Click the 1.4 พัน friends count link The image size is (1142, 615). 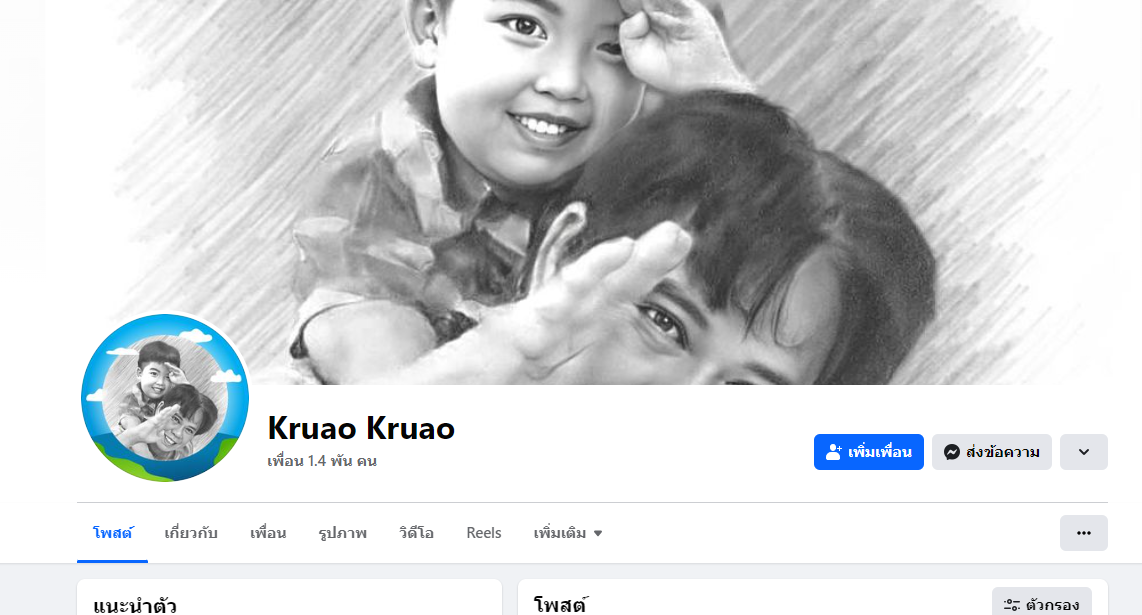322,461
